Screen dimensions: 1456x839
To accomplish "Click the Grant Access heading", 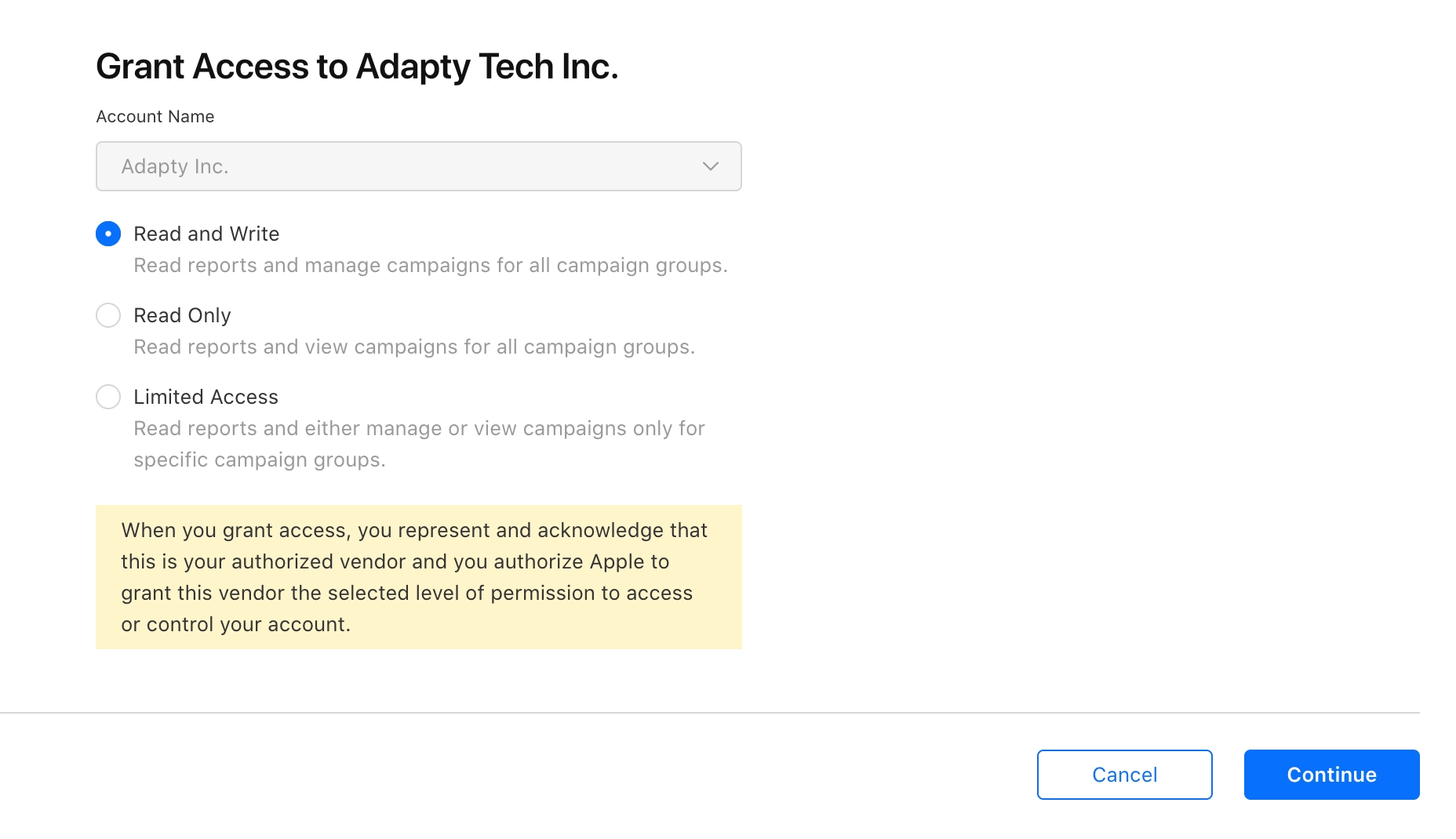I will pyautogui.click(x=357, y=66).
